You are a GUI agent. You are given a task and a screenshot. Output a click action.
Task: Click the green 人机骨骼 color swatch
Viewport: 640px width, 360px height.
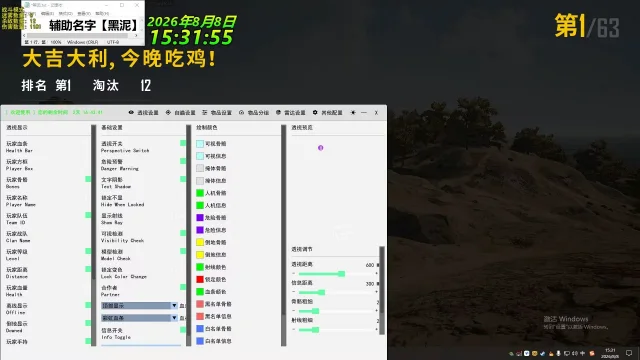pyautogui.click(x=200, y=193)
